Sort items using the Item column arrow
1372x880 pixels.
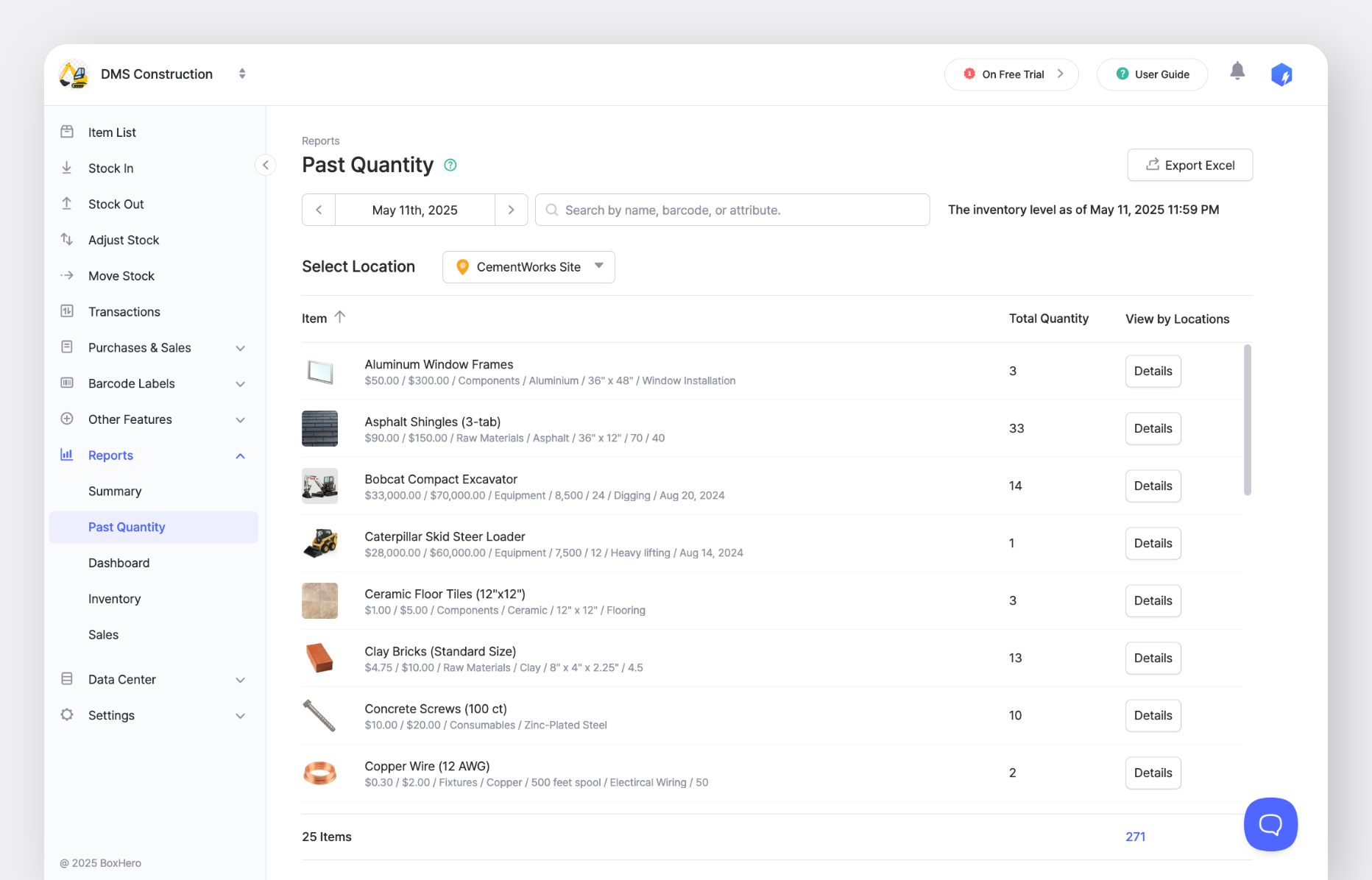(x=339, y=317)
